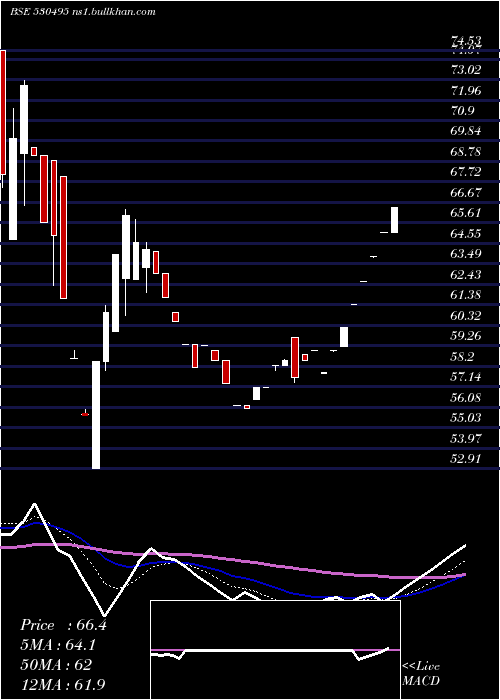The image size is (500, 700).
Task: Click the 73.02 price axis label
Action: tap(466, 70)
